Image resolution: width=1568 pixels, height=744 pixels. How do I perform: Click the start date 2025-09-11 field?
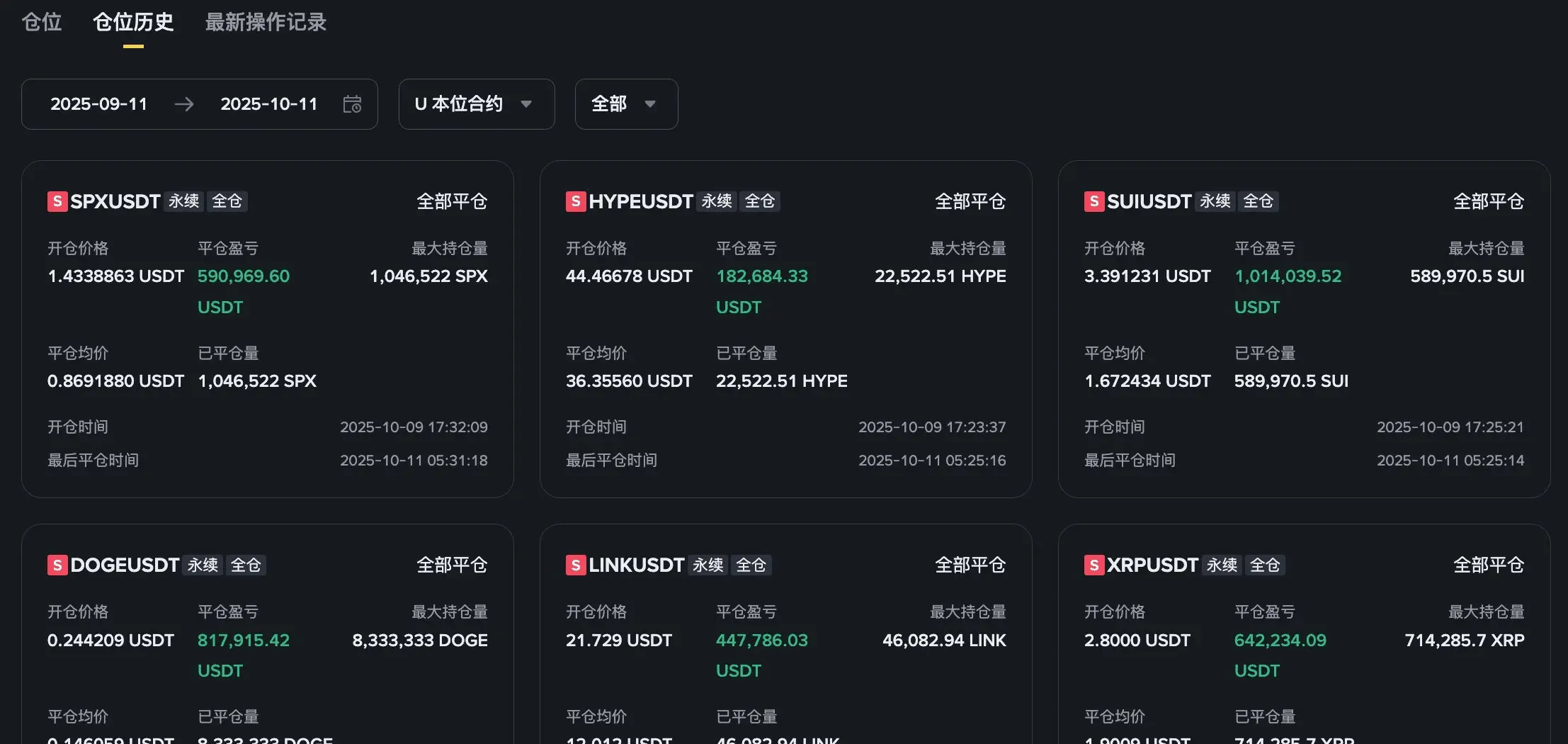(x=99, y=104)
